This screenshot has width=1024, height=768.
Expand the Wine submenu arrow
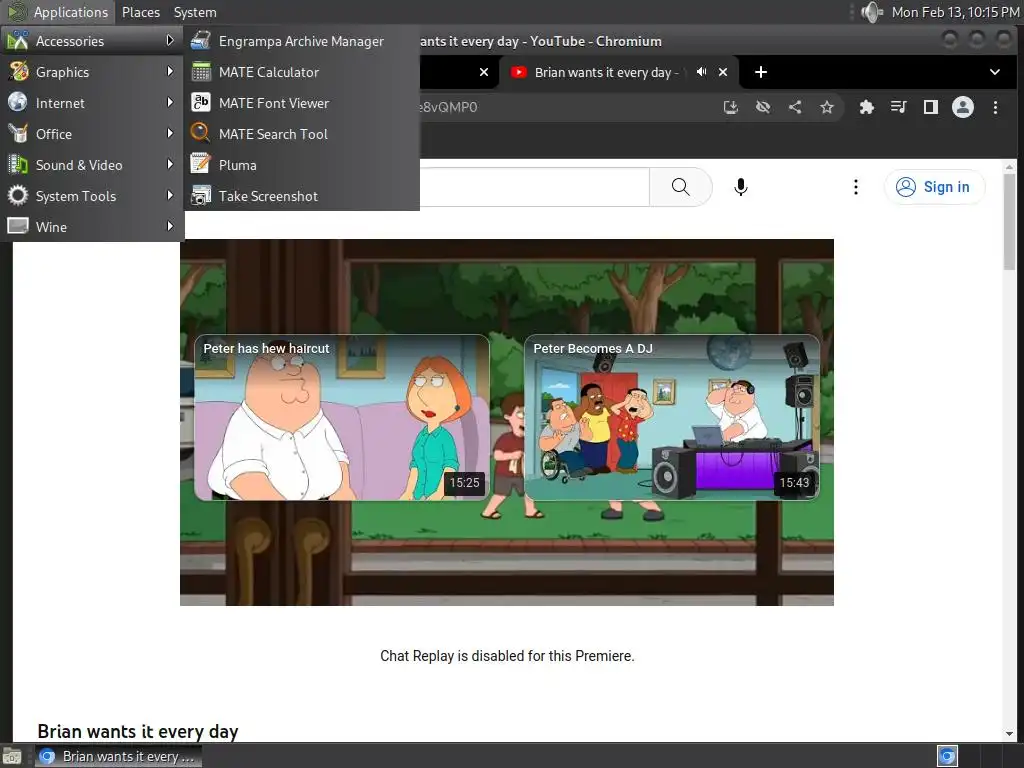(x=170, y=227)
